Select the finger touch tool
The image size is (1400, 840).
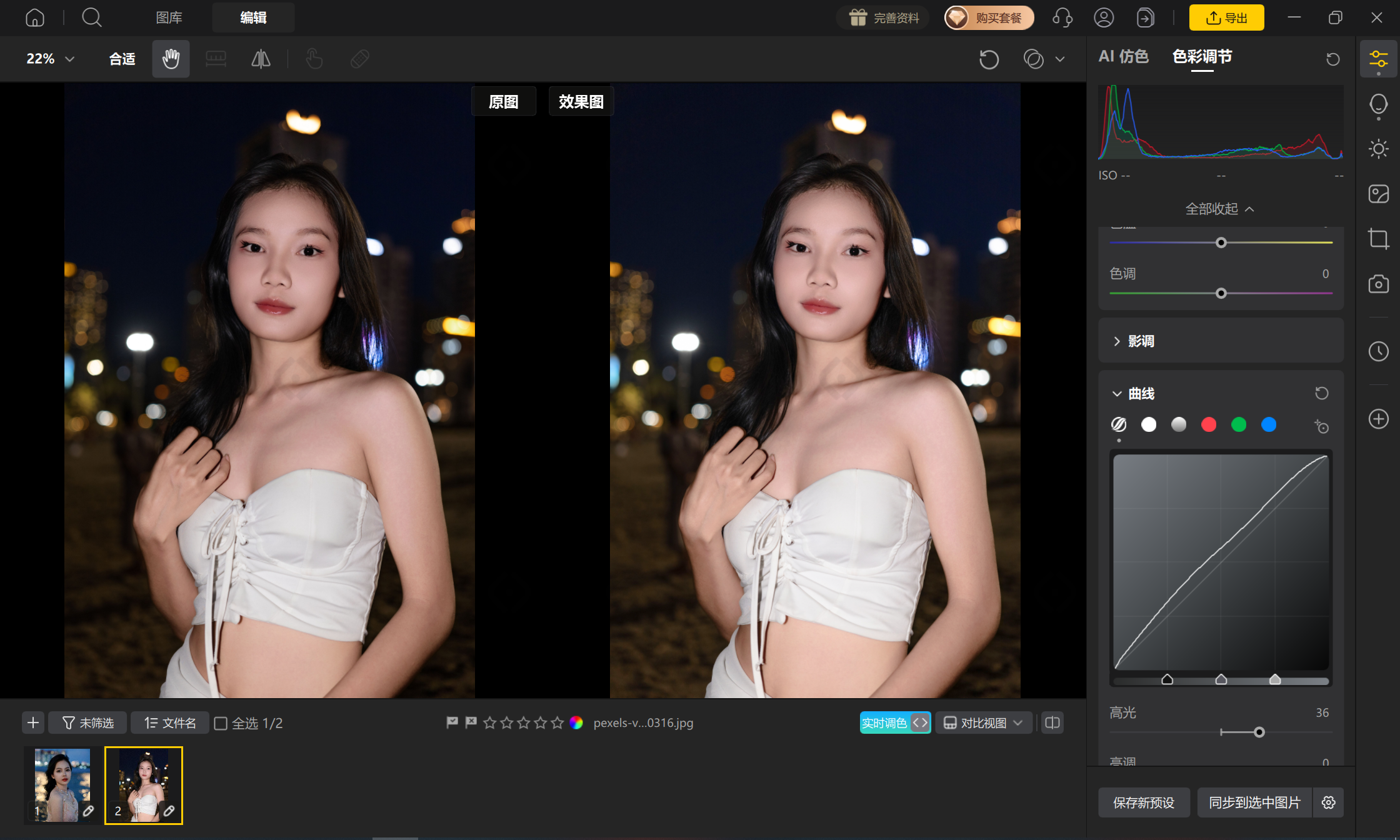pos(314,59)
